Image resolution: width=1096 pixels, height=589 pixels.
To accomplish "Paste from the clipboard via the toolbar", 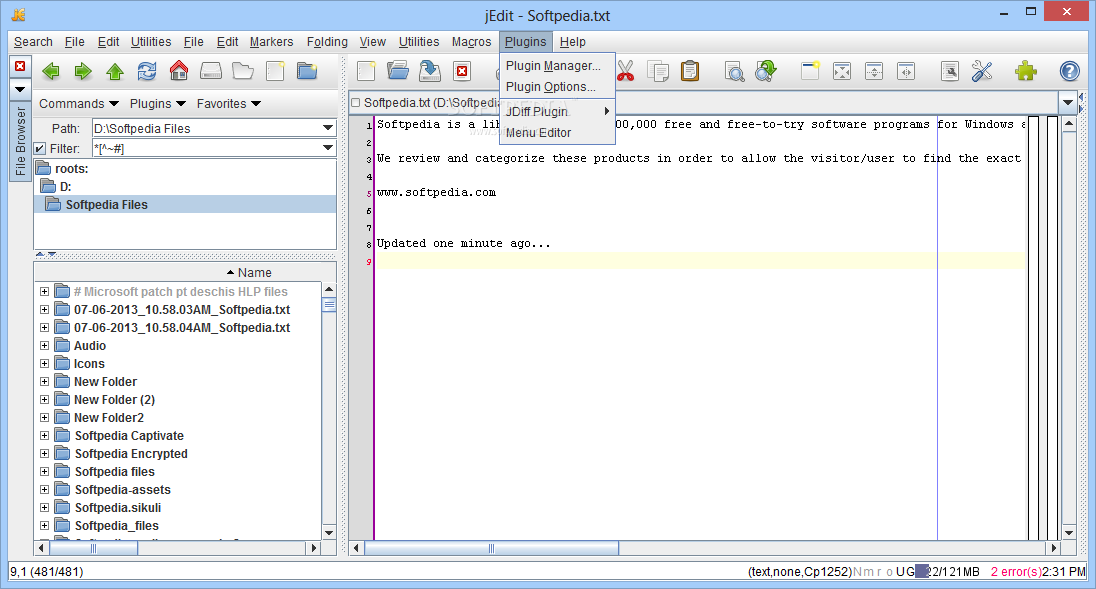I will (690, 71).
